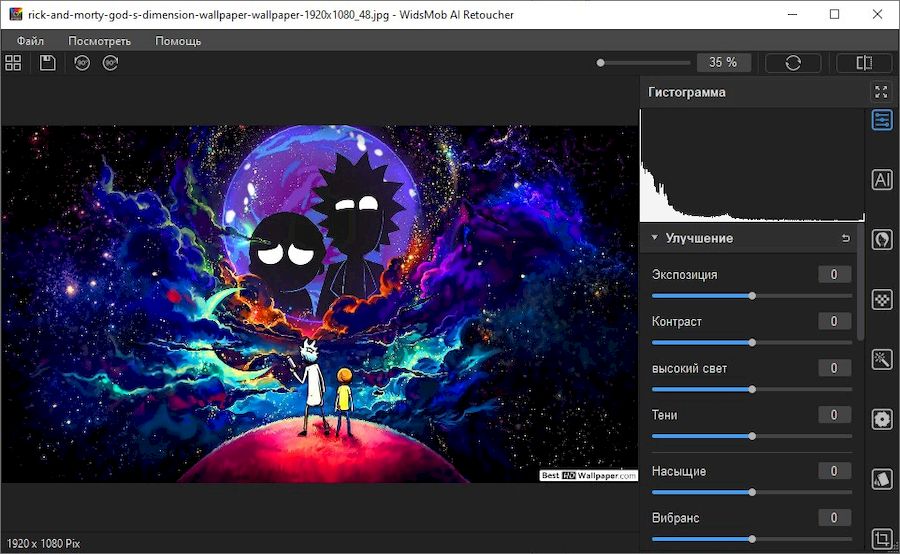900x554 pixels.
Task: Click the Экспозиция value box
Action: click(835, 274)
